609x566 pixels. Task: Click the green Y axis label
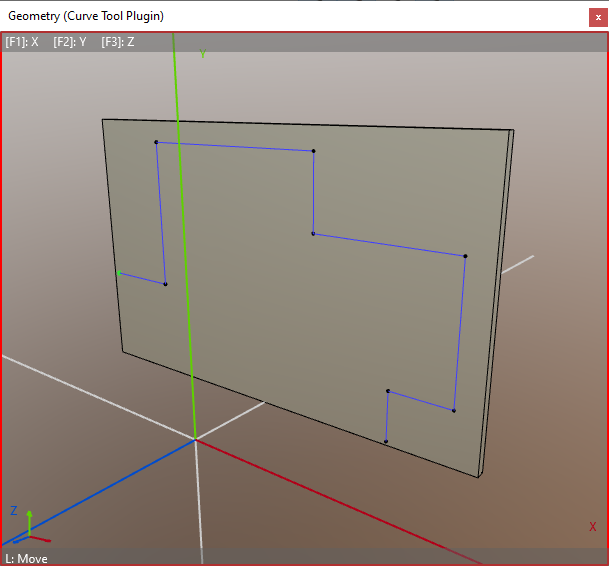click(202, 54)
